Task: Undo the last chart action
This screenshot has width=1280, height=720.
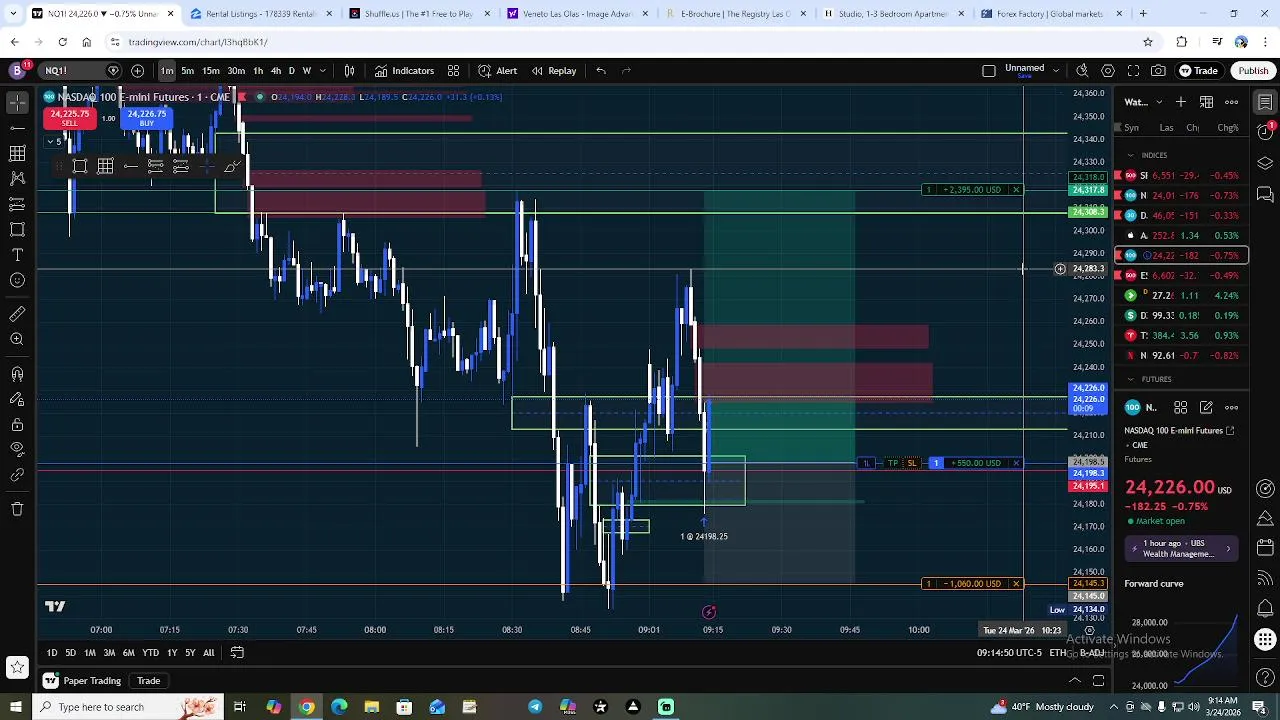Action: (x=601, y=71)
